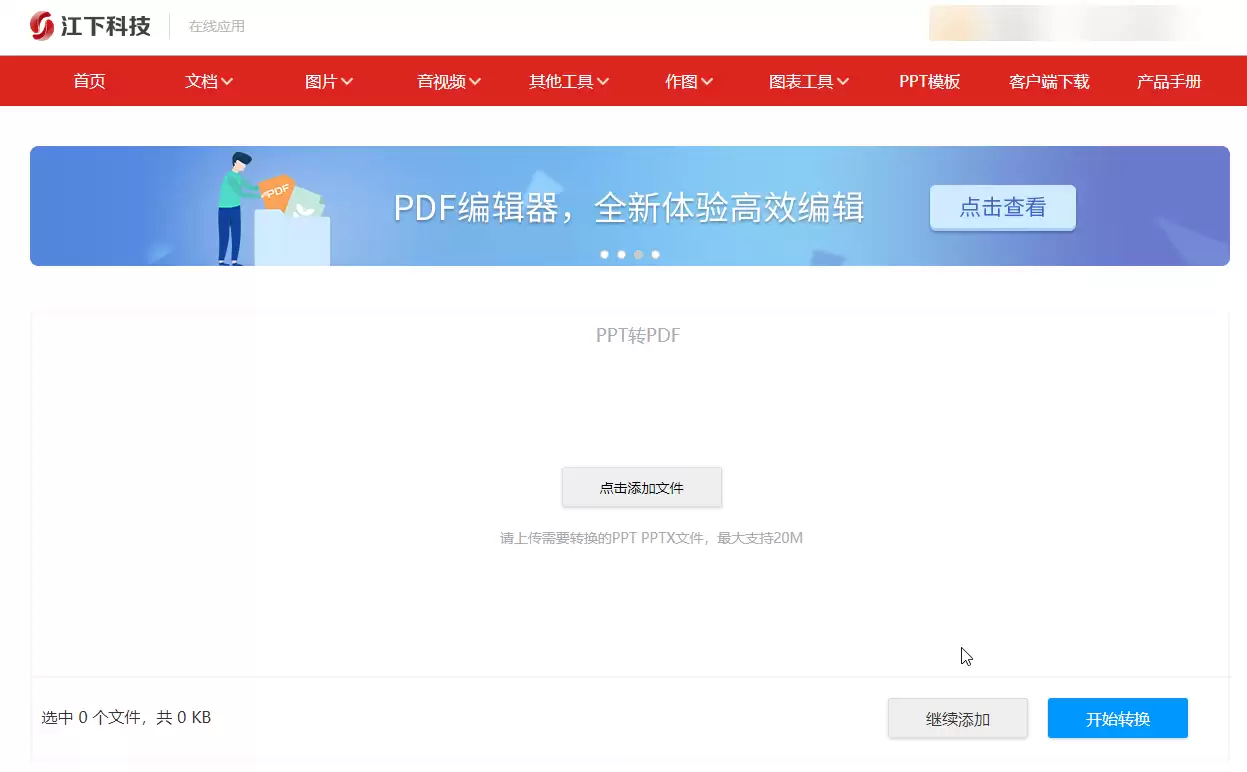
Task: Open the 其他工具 dropdown
Action: 568,81
